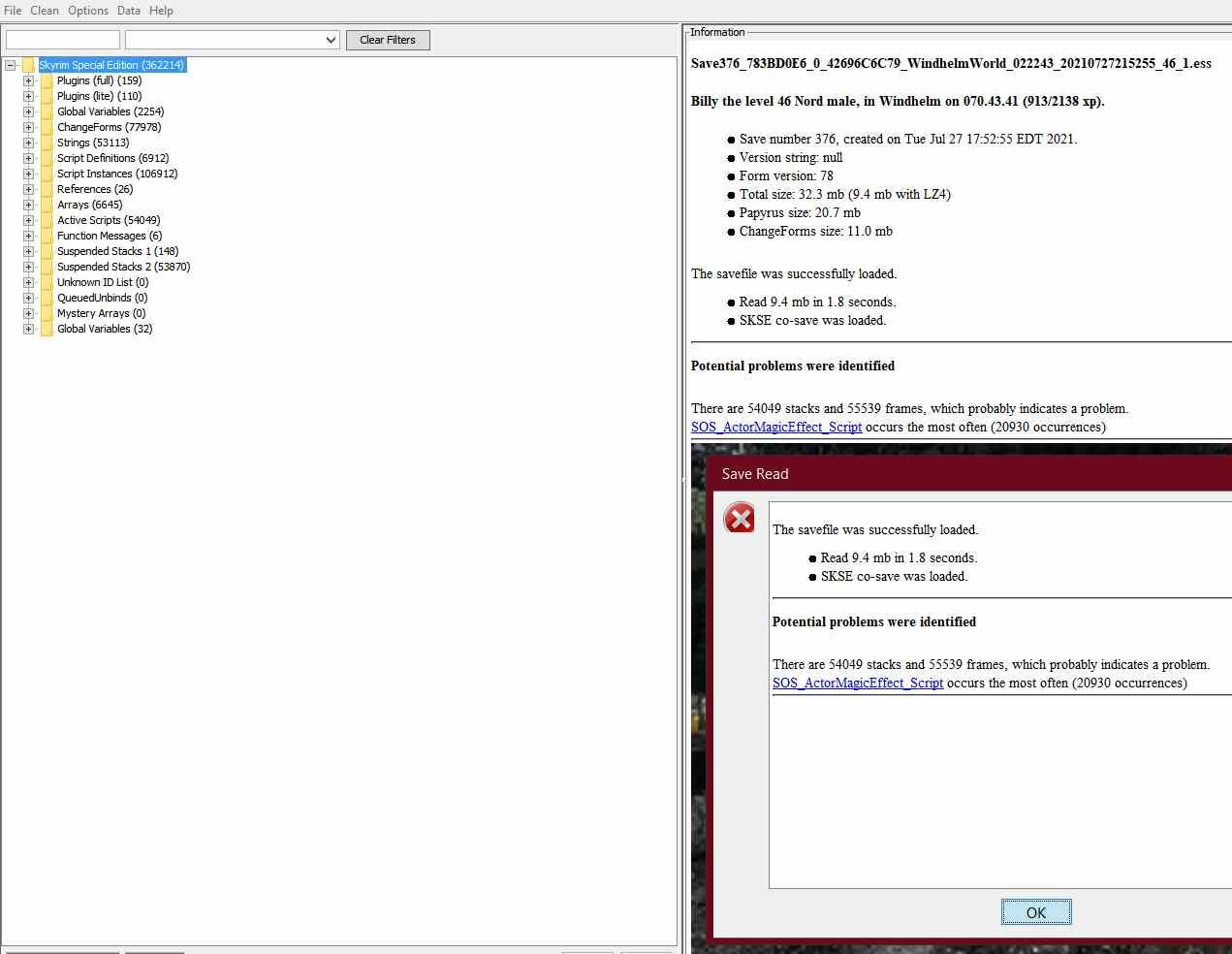Click the References folder icon
The image size is (1232, 954).
pos(47,189)
